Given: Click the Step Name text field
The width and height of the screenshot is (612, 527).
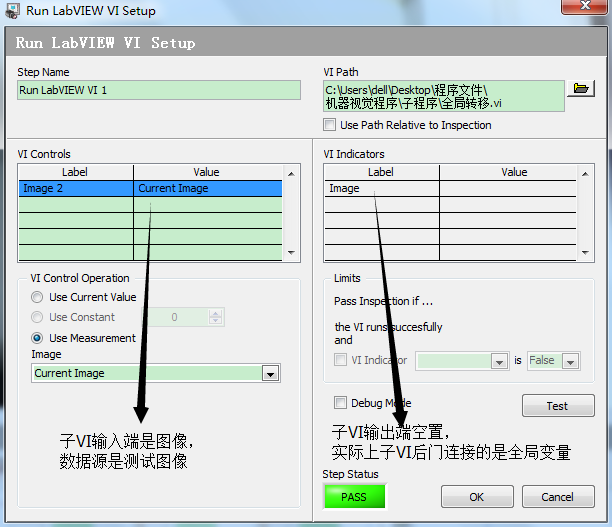Looking at the screenshot, I should 158,90.
